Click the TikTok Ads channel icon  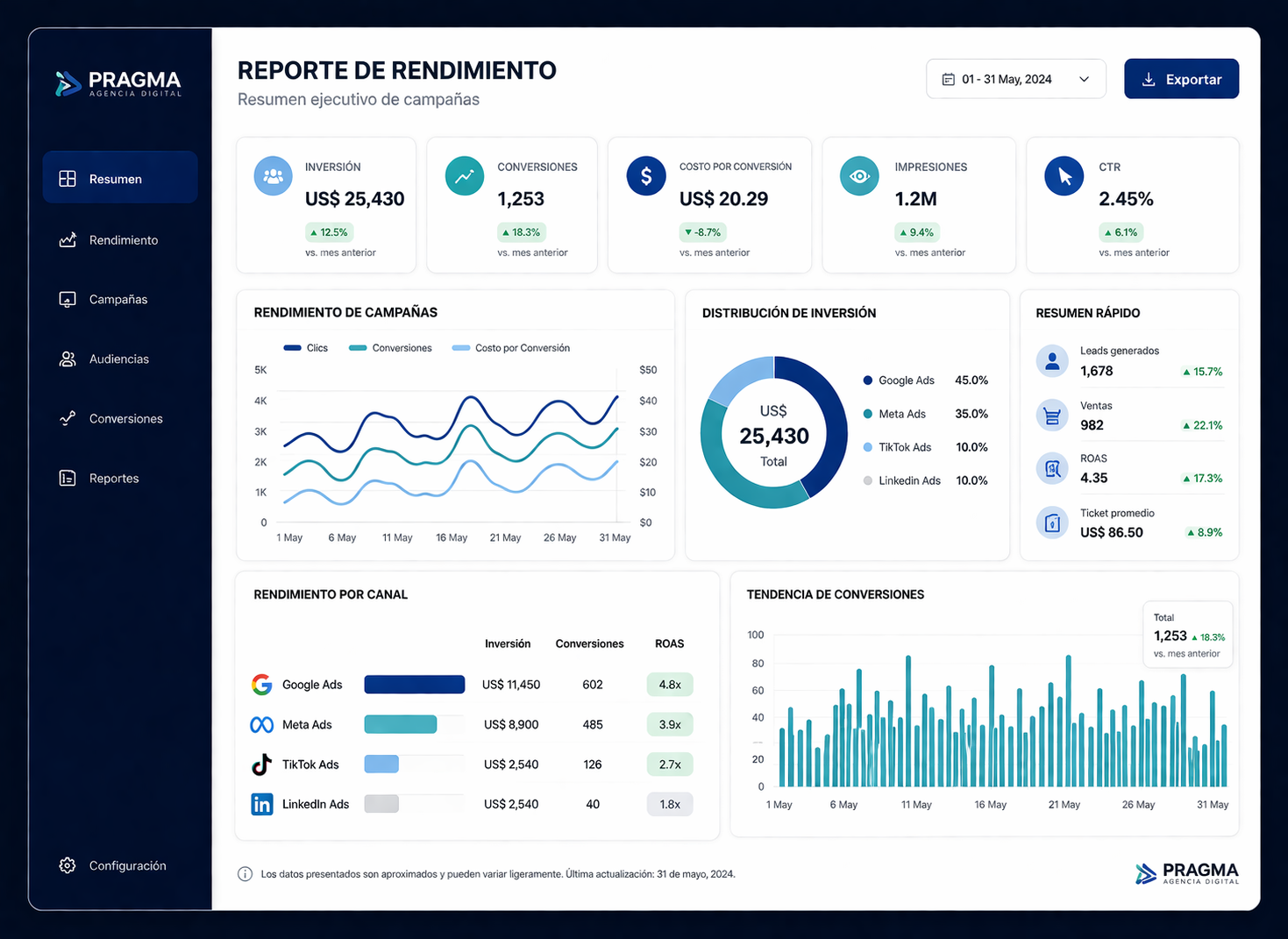pos(261,764)
